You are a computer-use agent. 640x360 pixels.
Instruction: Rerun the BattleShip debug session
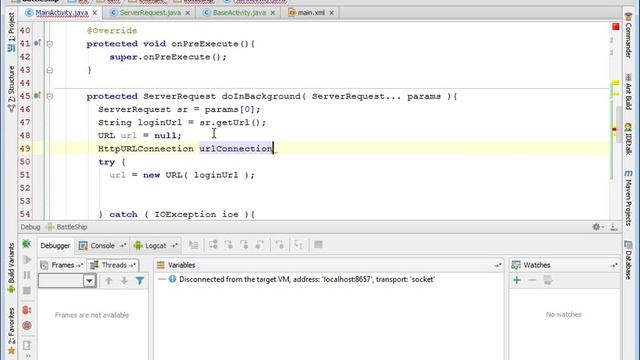tap(27, 244)
